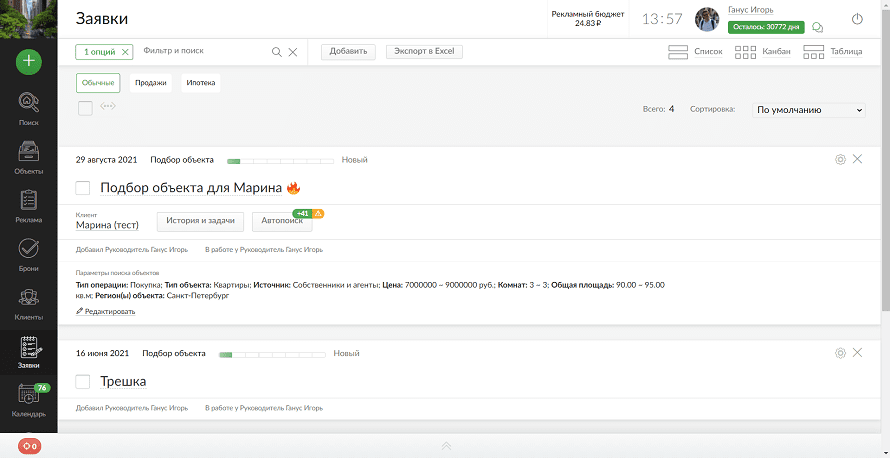Viewport: 890px width, 458px height.
Task: Click the bulk actions dots icon
Action: coord(108,106)
